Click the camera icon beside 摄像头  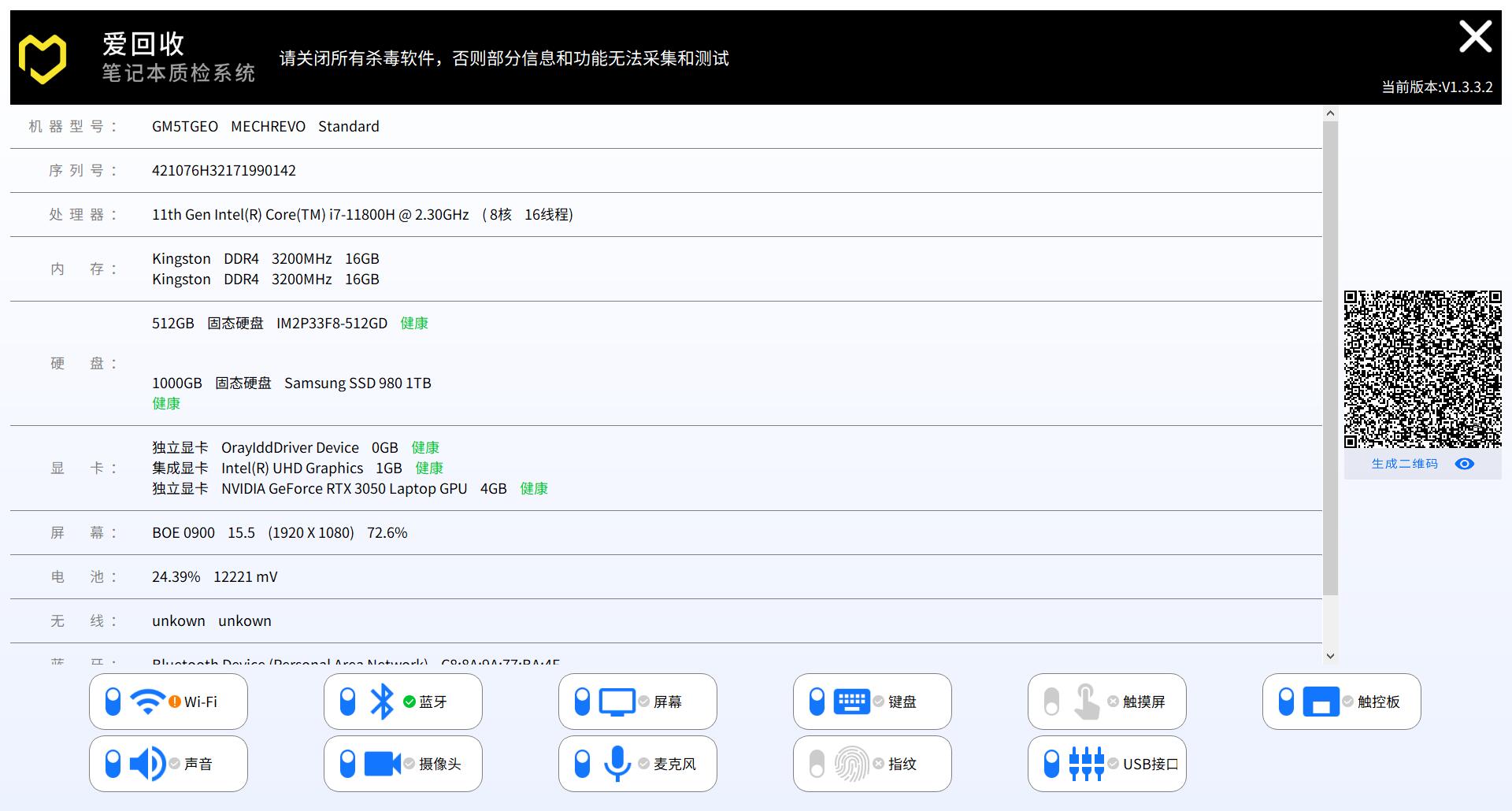tap(381, 762)
